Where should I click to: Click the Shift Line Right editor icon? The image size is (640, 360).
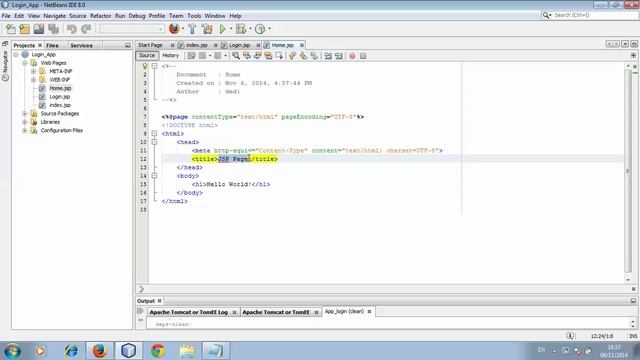339,56
